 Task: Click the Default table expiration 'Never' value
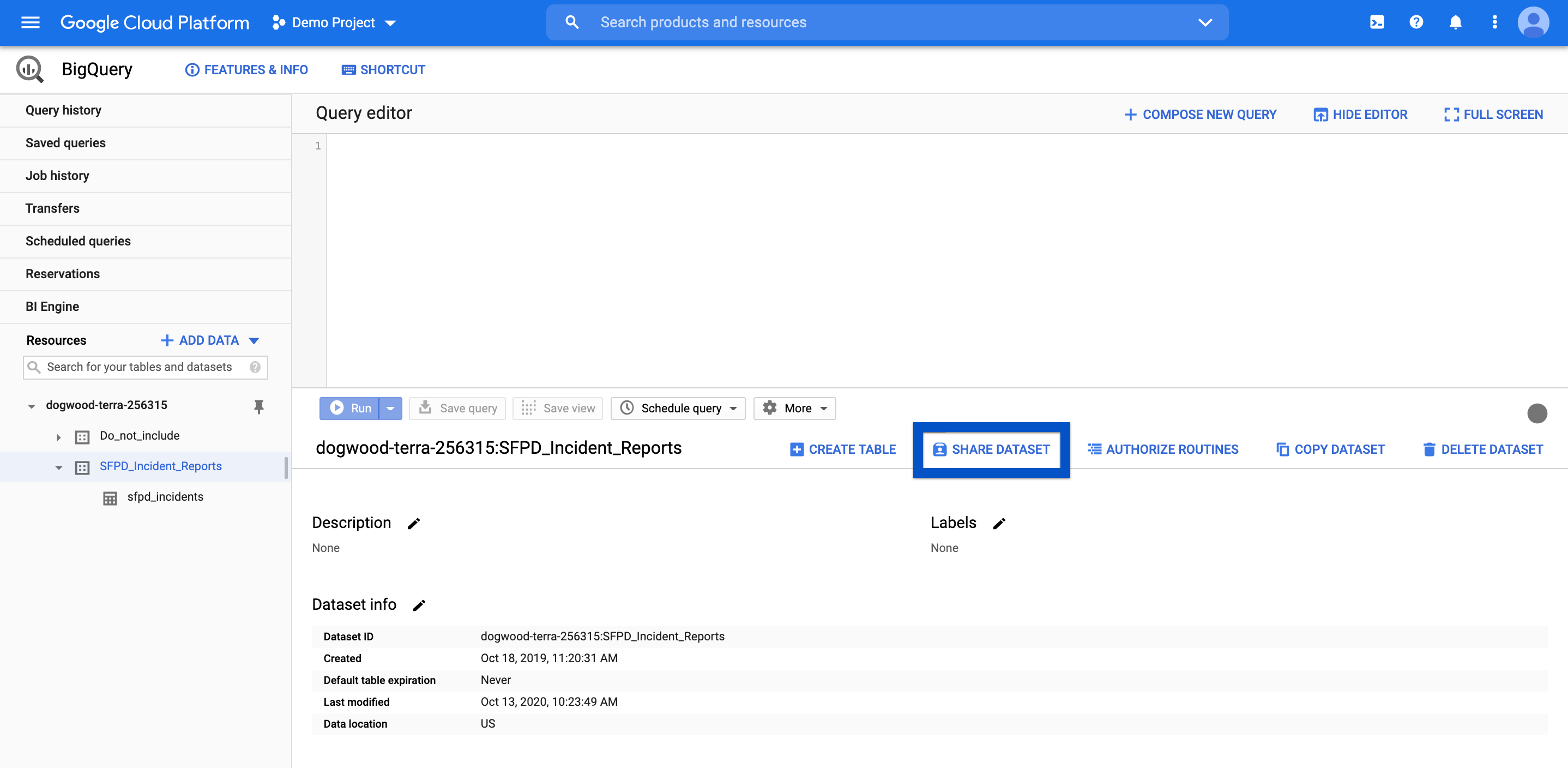[496, 680]
